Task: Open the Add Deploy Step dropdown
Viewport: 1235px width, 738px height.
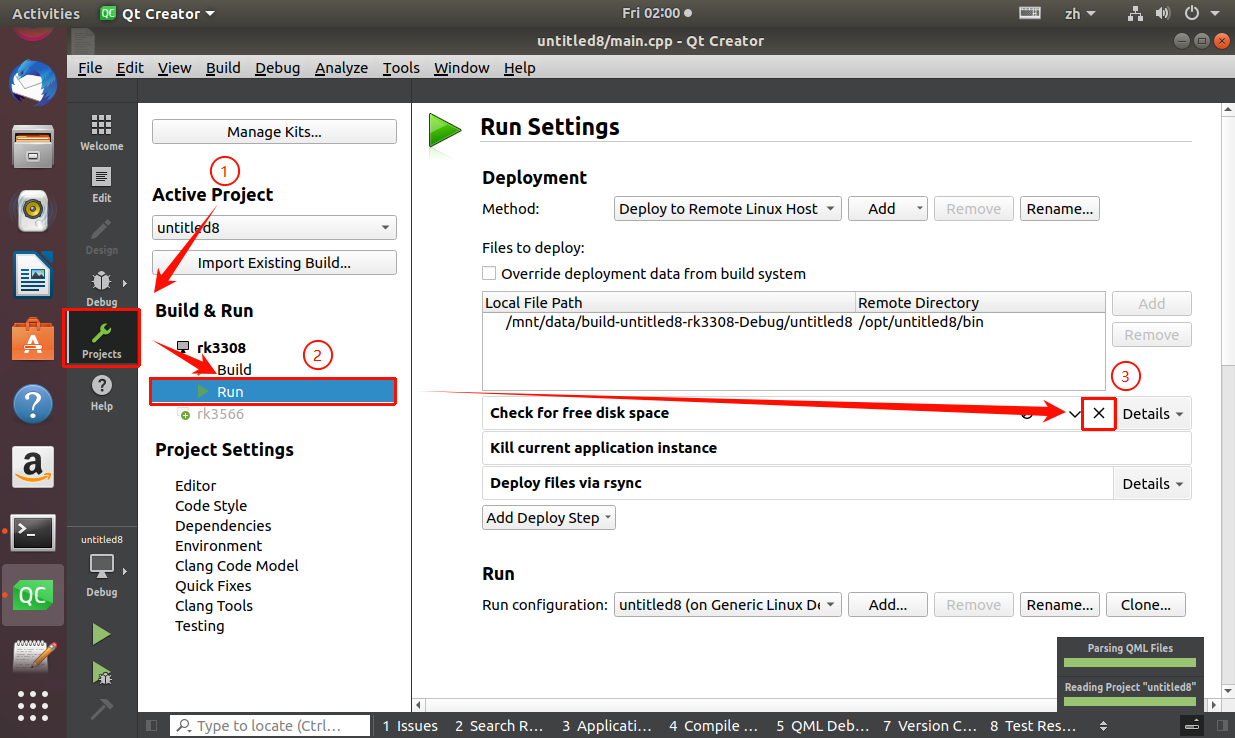Action: (548, 518)
